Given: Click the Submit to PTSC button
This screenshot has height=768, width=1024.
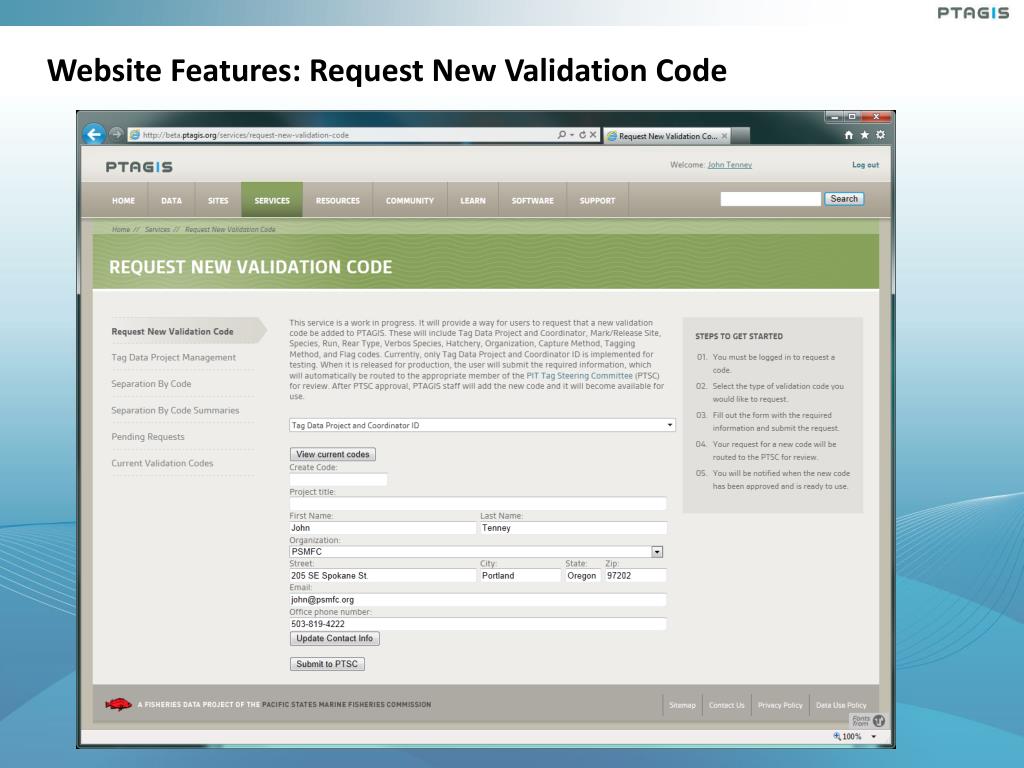Looking at the screenshot, I should (x=327, y=664).
